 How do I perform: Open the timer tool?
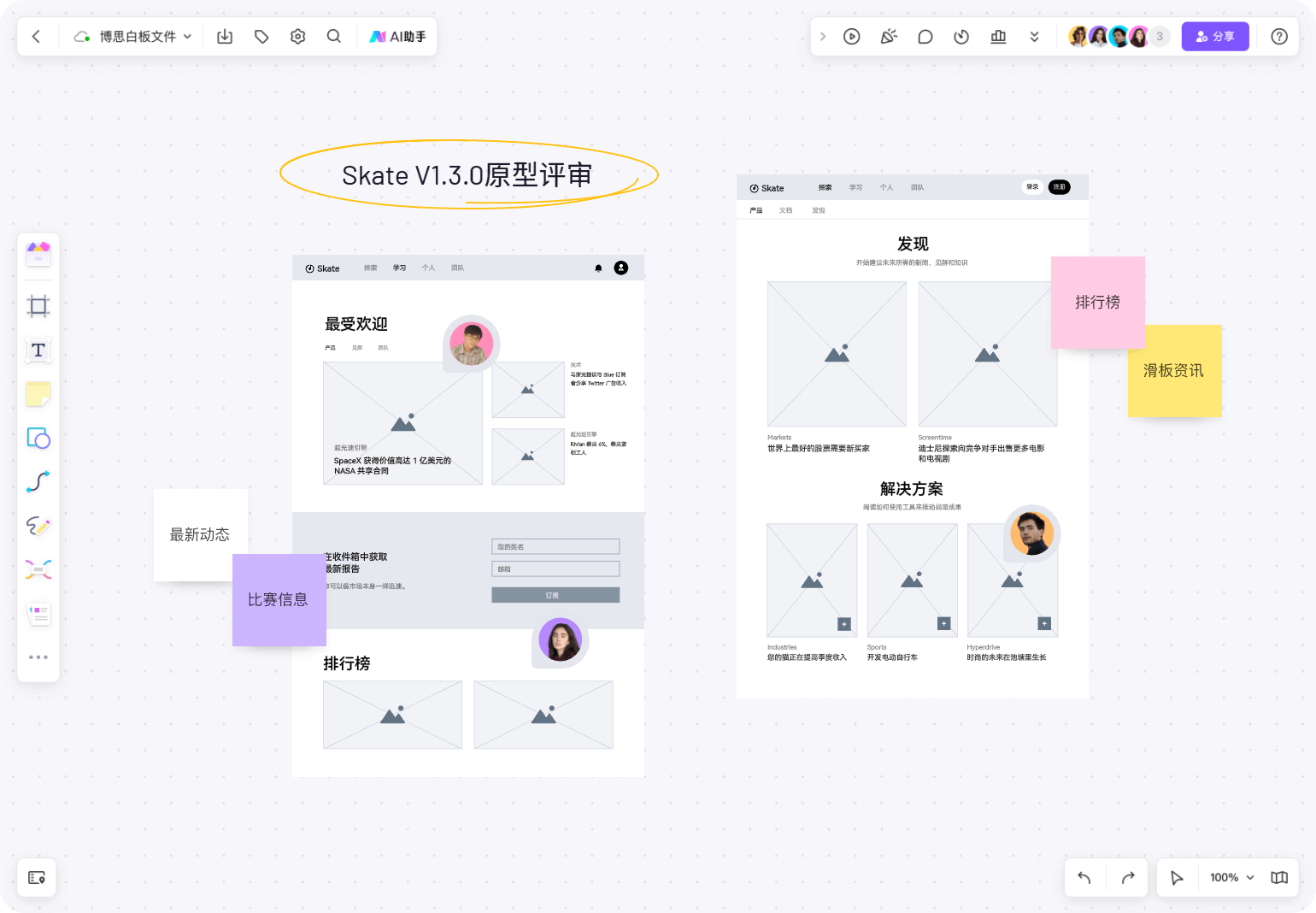click(961, 37)
